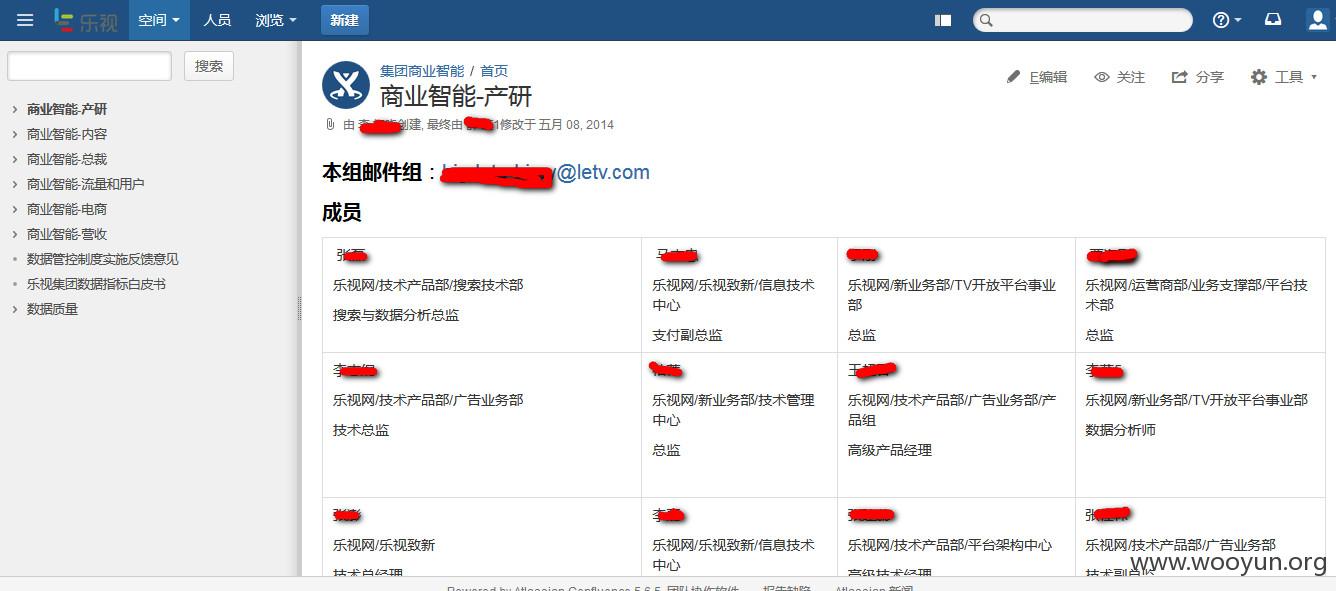Click 乐视网/技术产品部/平台架构中心 text
This screenshot has width=1336, height=591.
[950, 545]
